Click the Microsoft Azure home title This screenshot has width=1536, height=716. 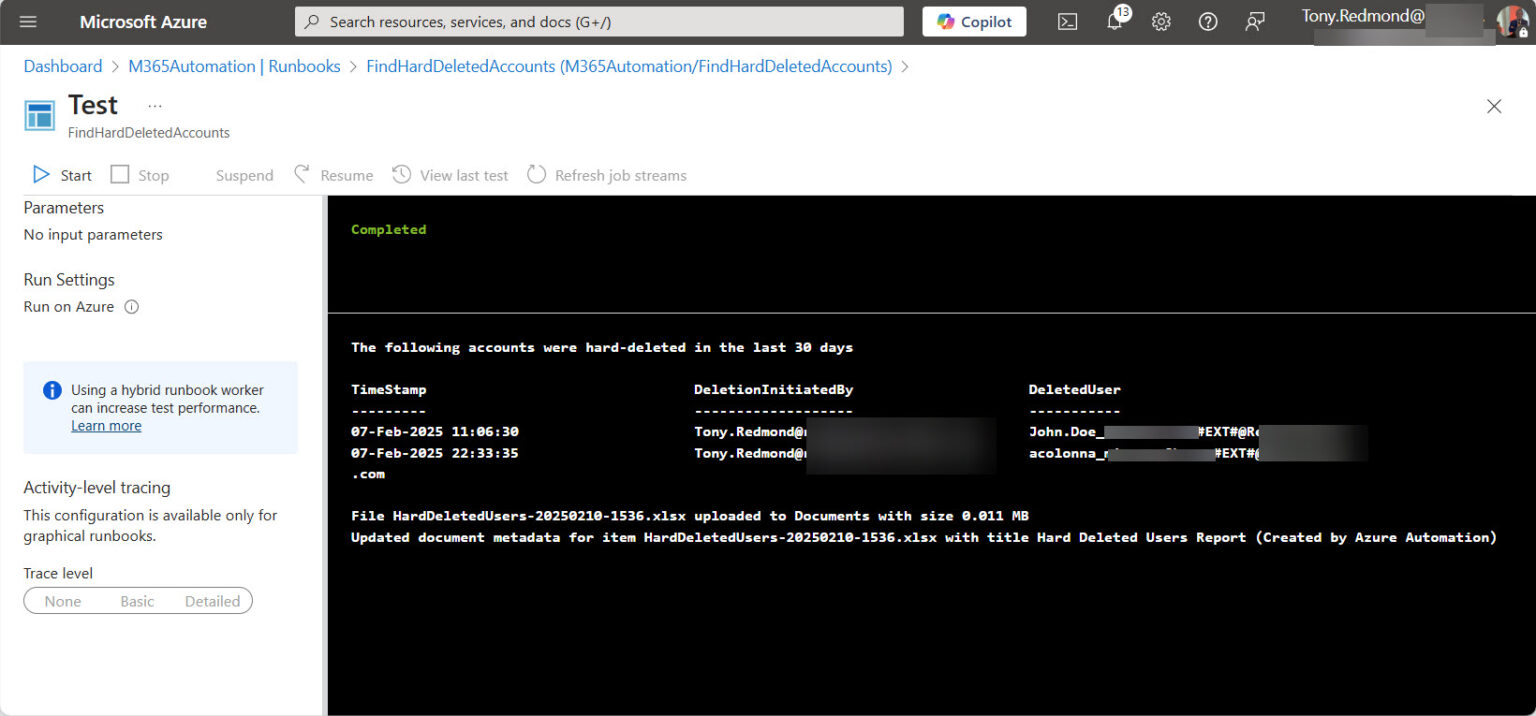[143, 22]
